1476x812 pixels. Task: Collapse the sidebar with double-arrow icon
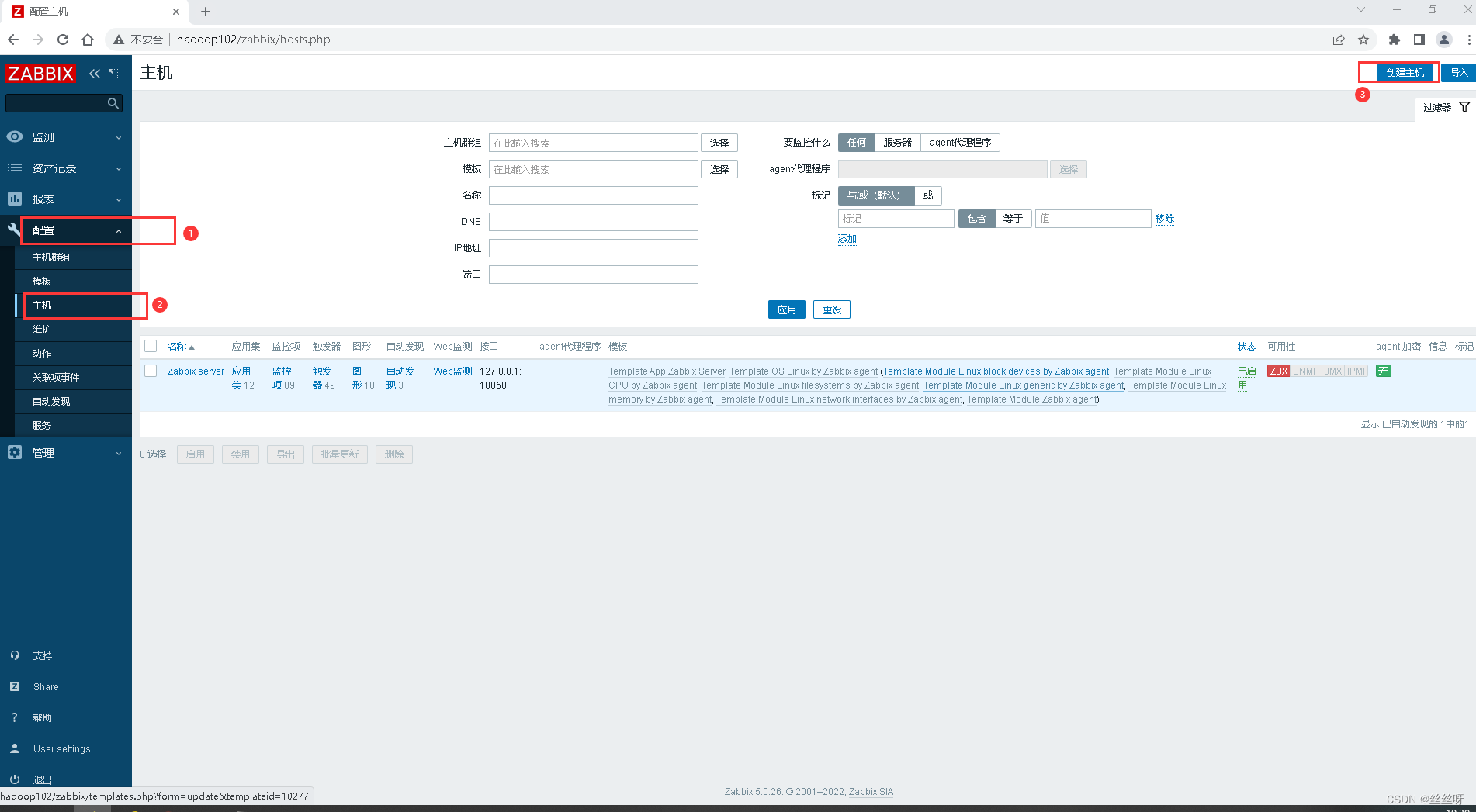tap(95, 74)
